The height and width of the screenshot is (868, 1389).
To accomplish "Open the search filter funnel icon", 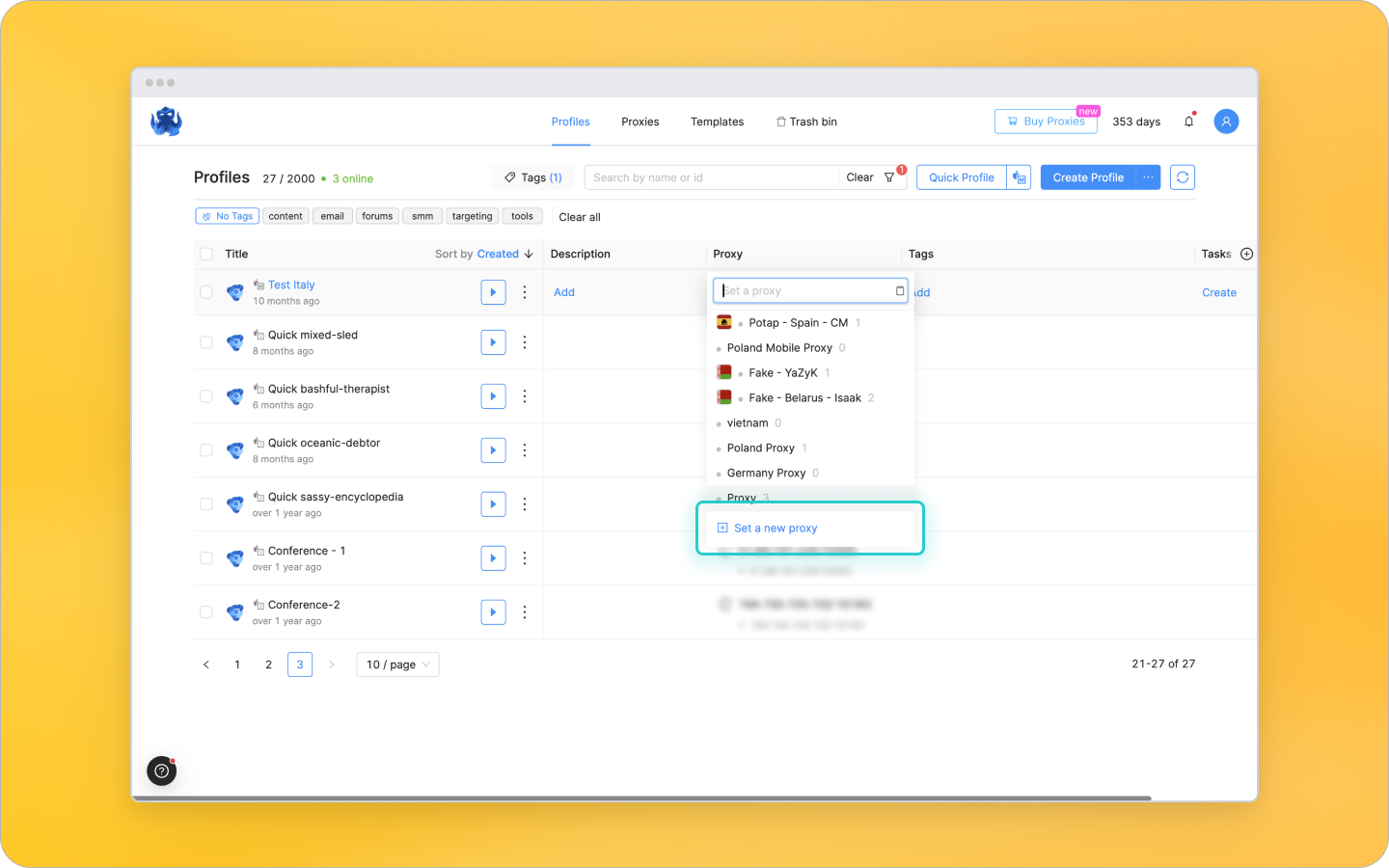I will point(888,177).
